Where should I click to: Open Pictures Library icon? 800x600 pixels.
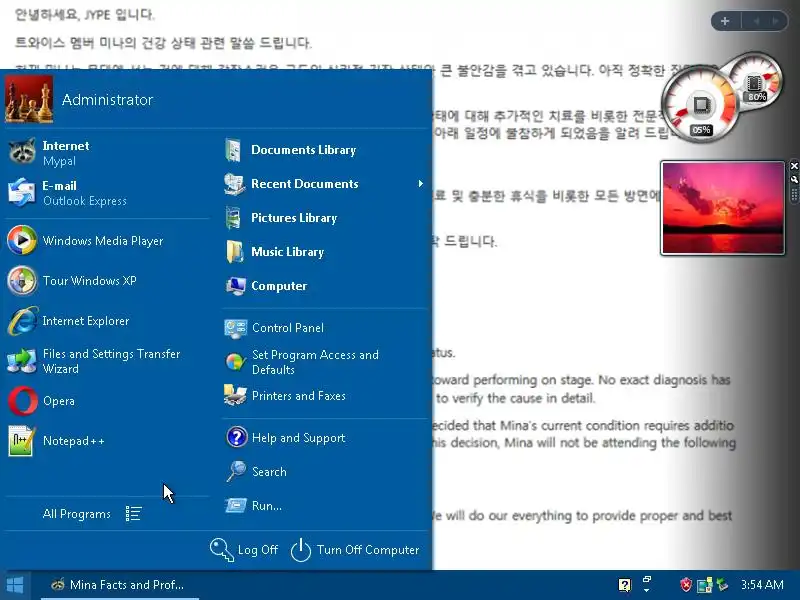[234, 218]
